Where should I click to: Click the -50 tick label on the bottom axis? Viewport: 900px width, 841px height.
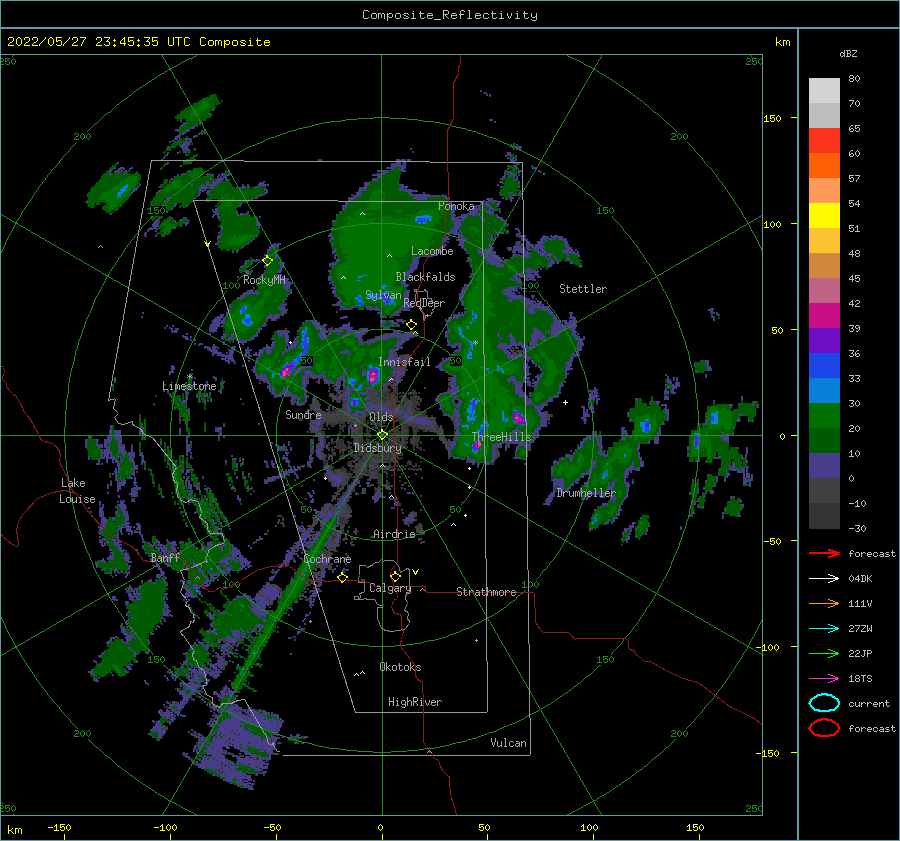coord(272,827)
